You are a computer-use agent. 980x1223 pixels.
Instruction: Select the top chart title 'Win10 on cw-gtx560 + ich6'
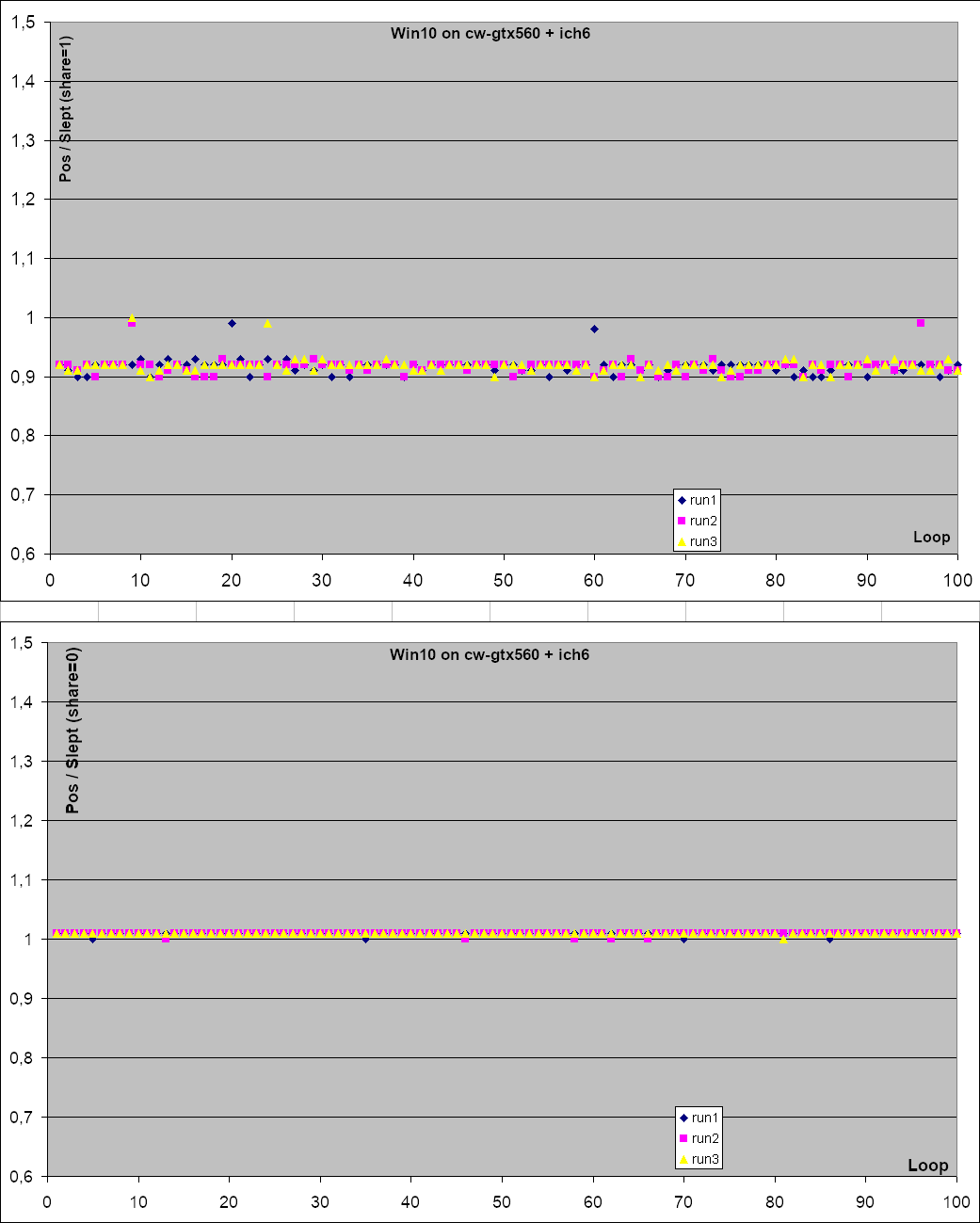click(490, 34)
